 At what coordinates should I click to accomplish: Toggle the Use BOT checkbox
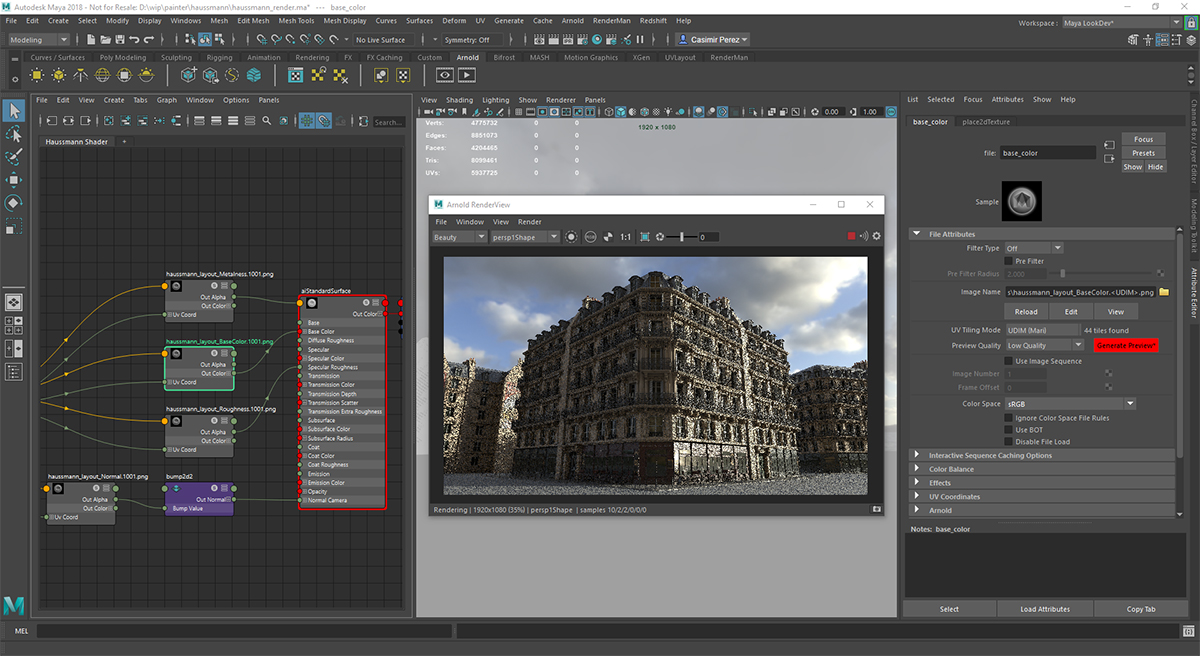pos(1008,430)
